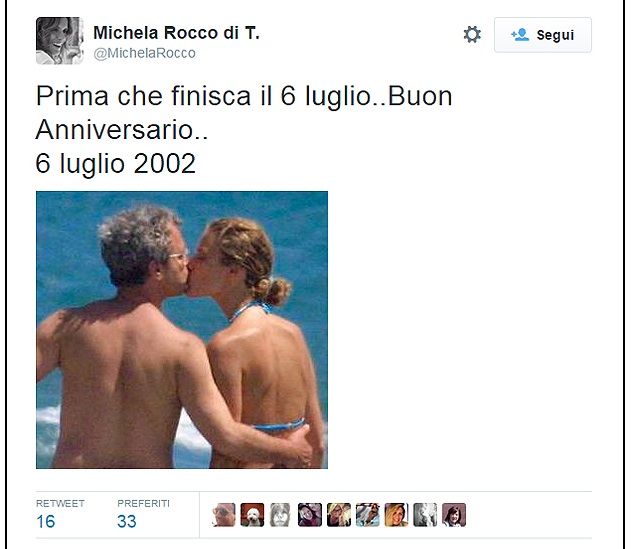
Task: Click the RETWEET label
Action: coord(60,503)
